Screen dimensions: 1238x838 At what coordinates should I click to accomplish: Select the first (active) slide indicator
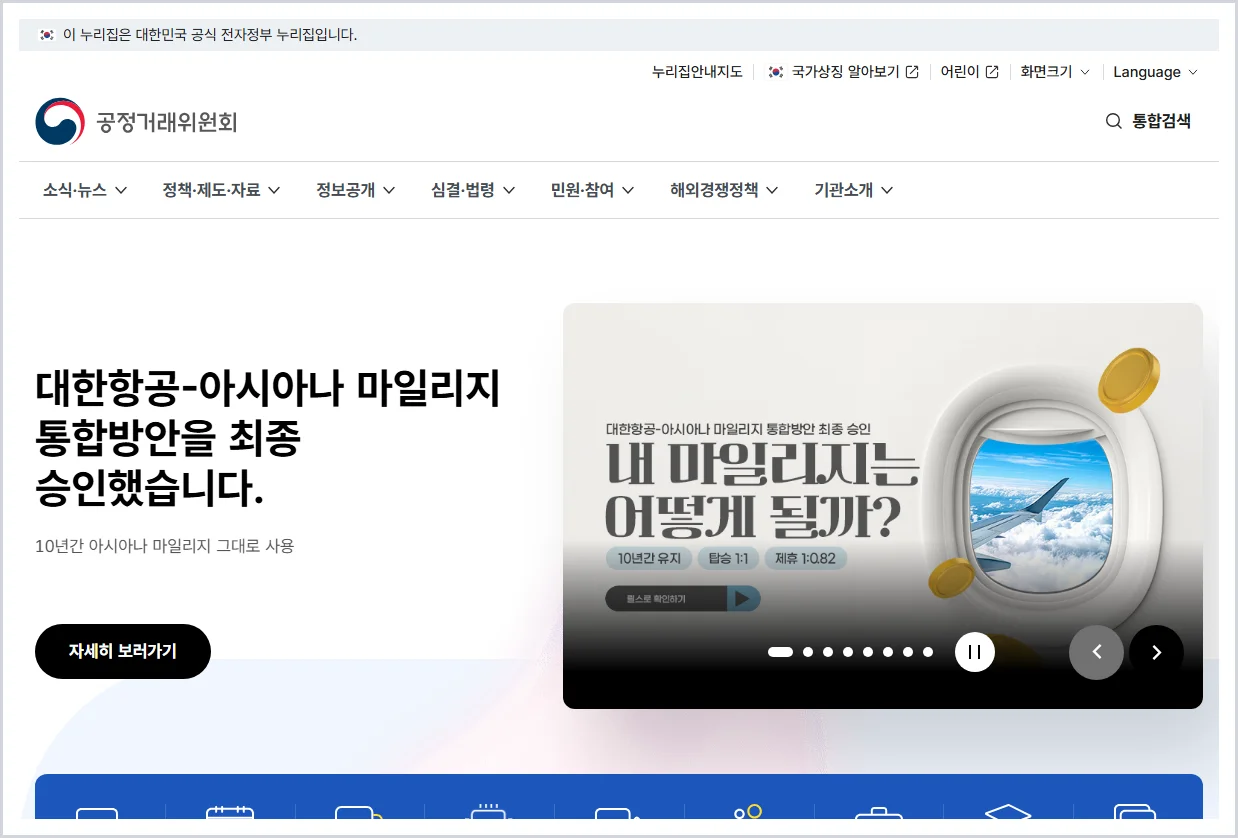pyautogui.click(x=780, y=652)
